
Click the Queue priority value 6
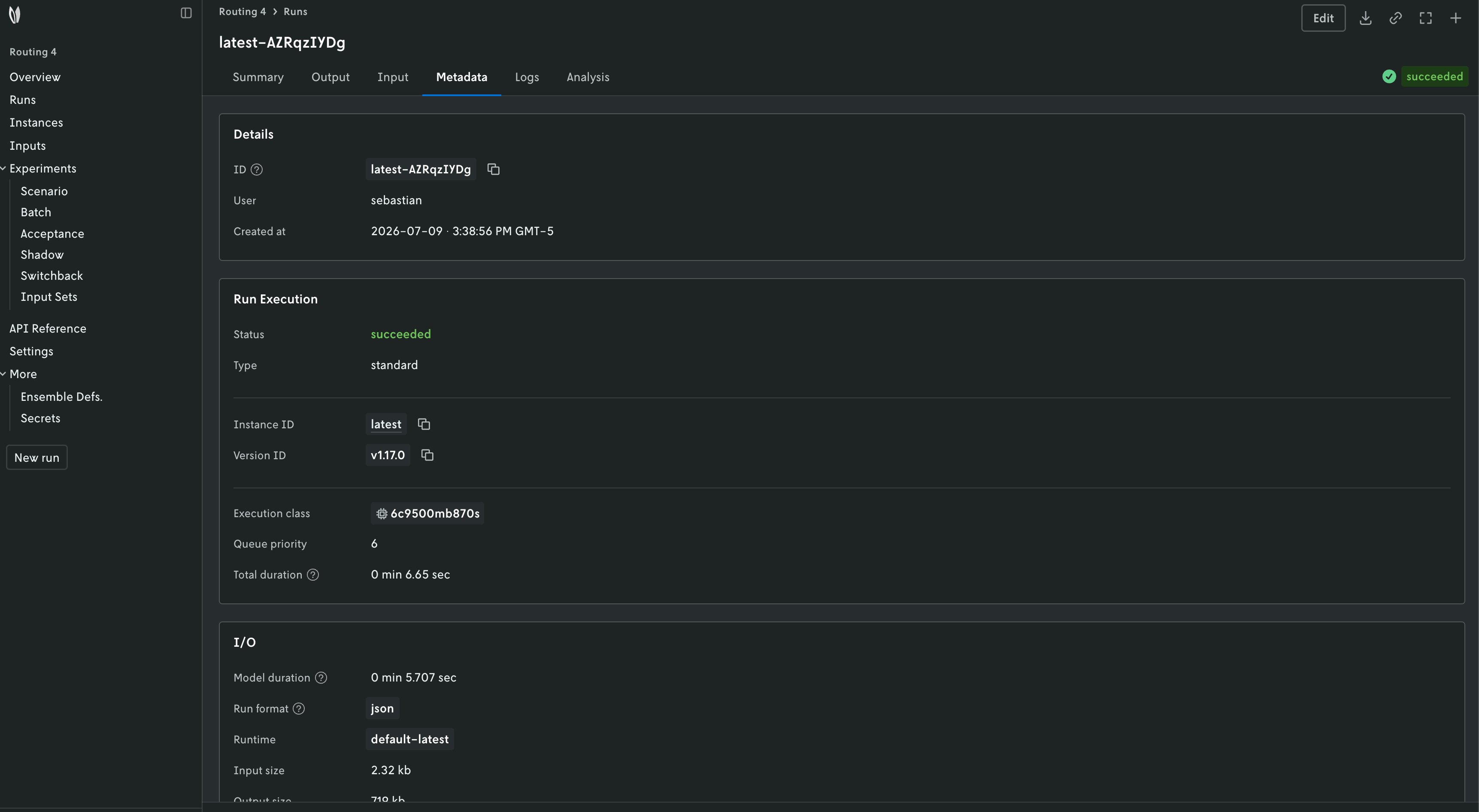(374, 544)
